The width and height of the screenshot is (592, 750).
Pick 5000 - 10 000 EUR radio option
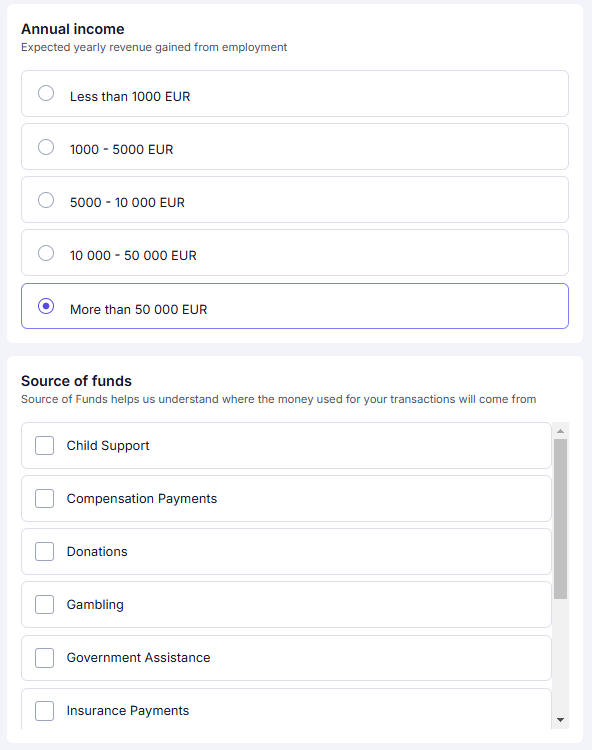tap(46, 200)
